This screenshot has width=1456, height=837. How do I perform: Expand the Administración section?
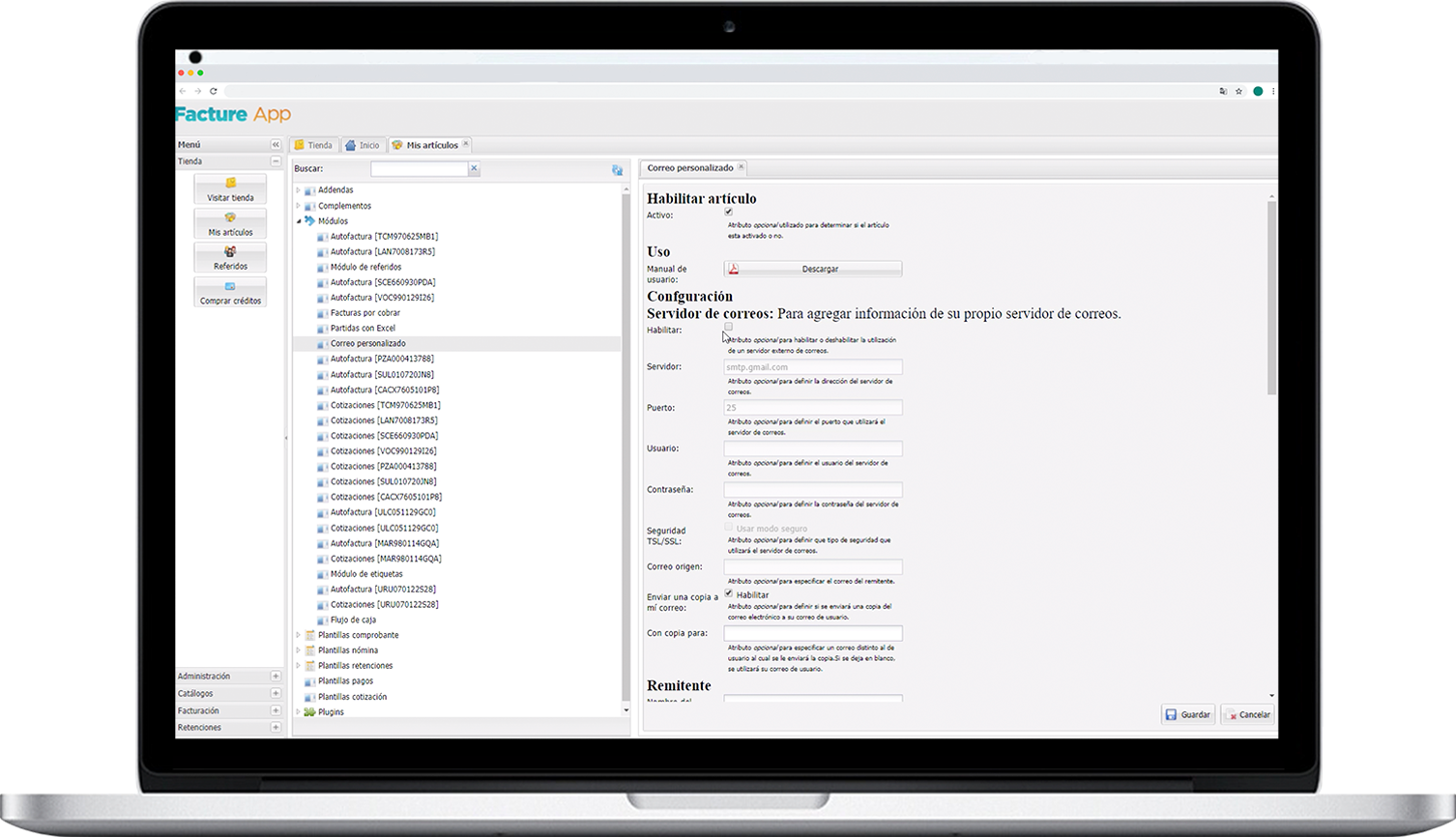pyautogui.click(x=276, y=677)
